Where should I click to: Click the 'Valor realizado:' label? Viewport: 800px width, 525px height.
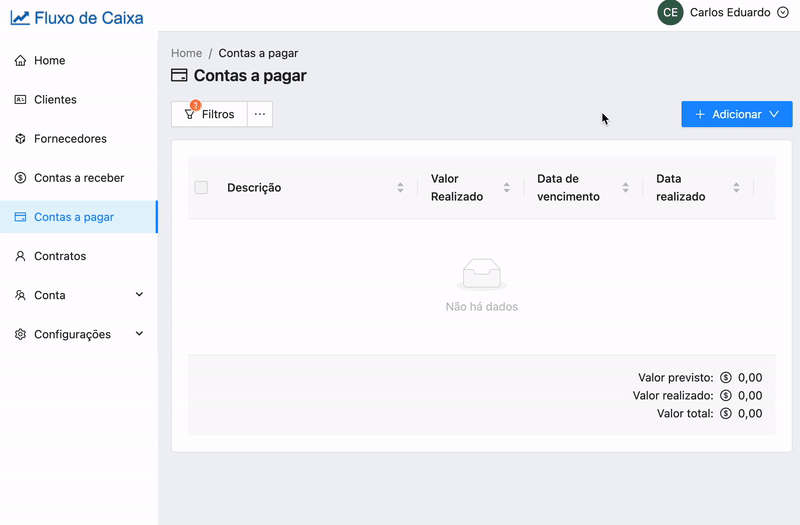pyautogui.click(x=673, y=395)
